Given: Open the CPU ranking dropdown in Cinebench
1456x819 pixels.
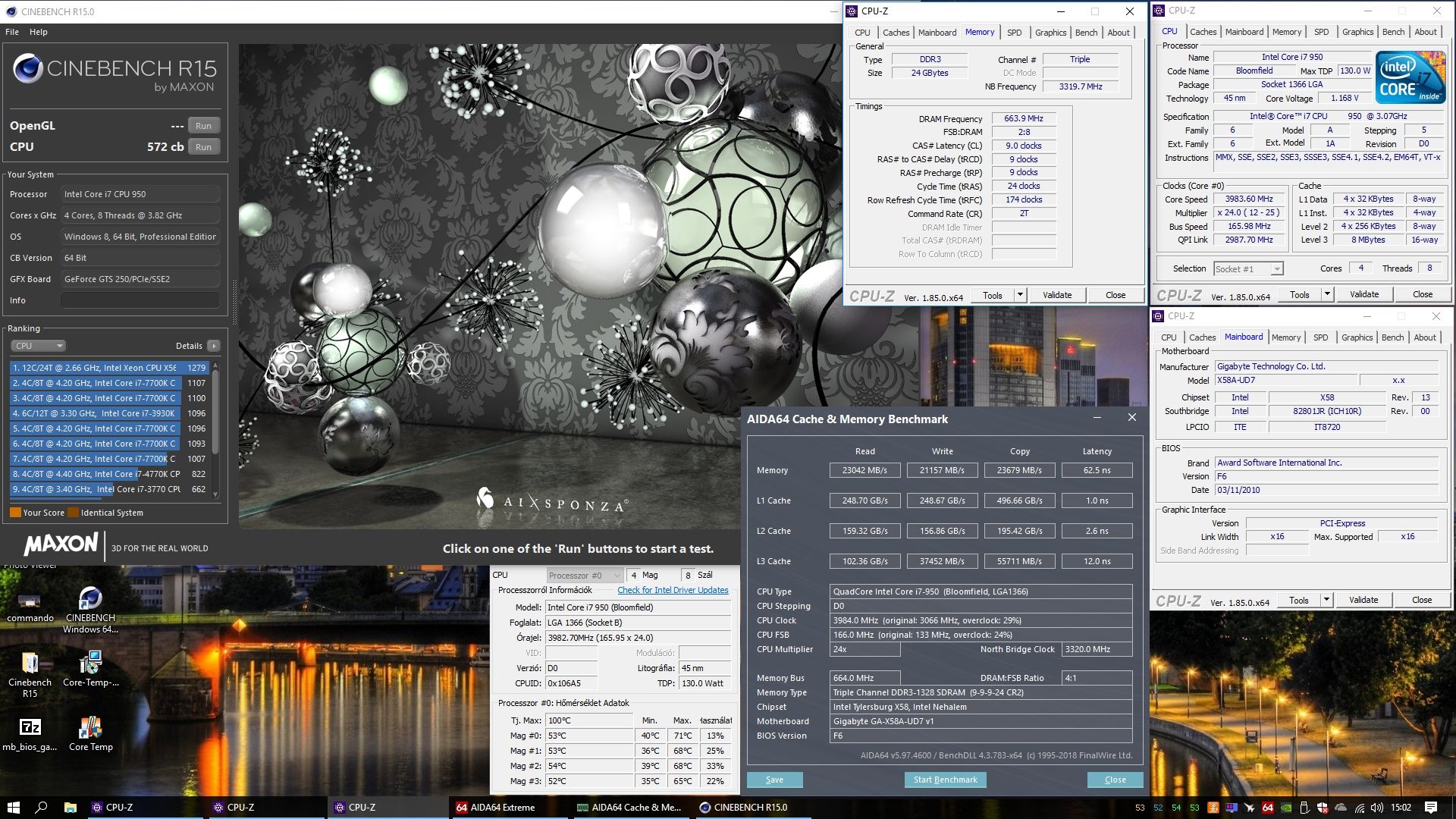Looking at the screenshot, I should coord(38,346).
